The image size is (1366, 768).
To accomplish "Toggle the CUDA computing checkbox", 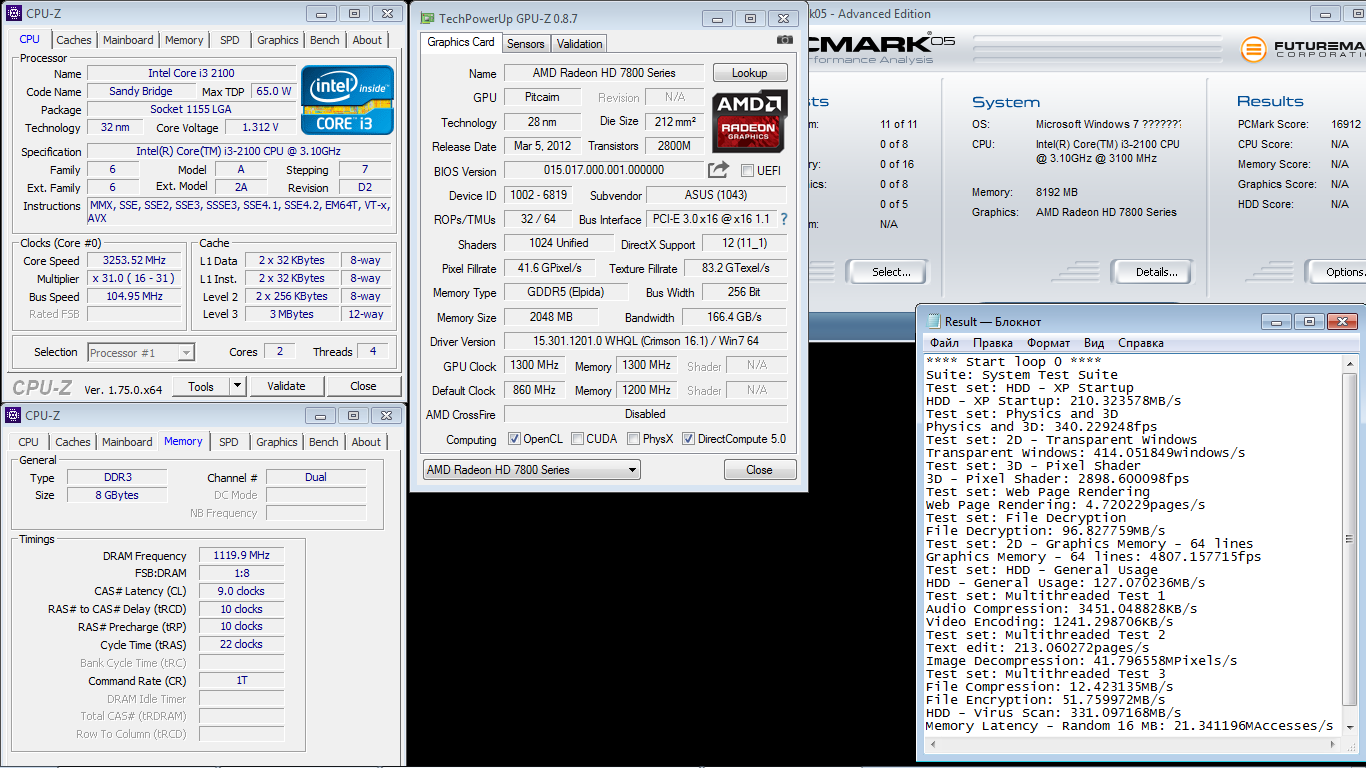I will coord(577,439).
